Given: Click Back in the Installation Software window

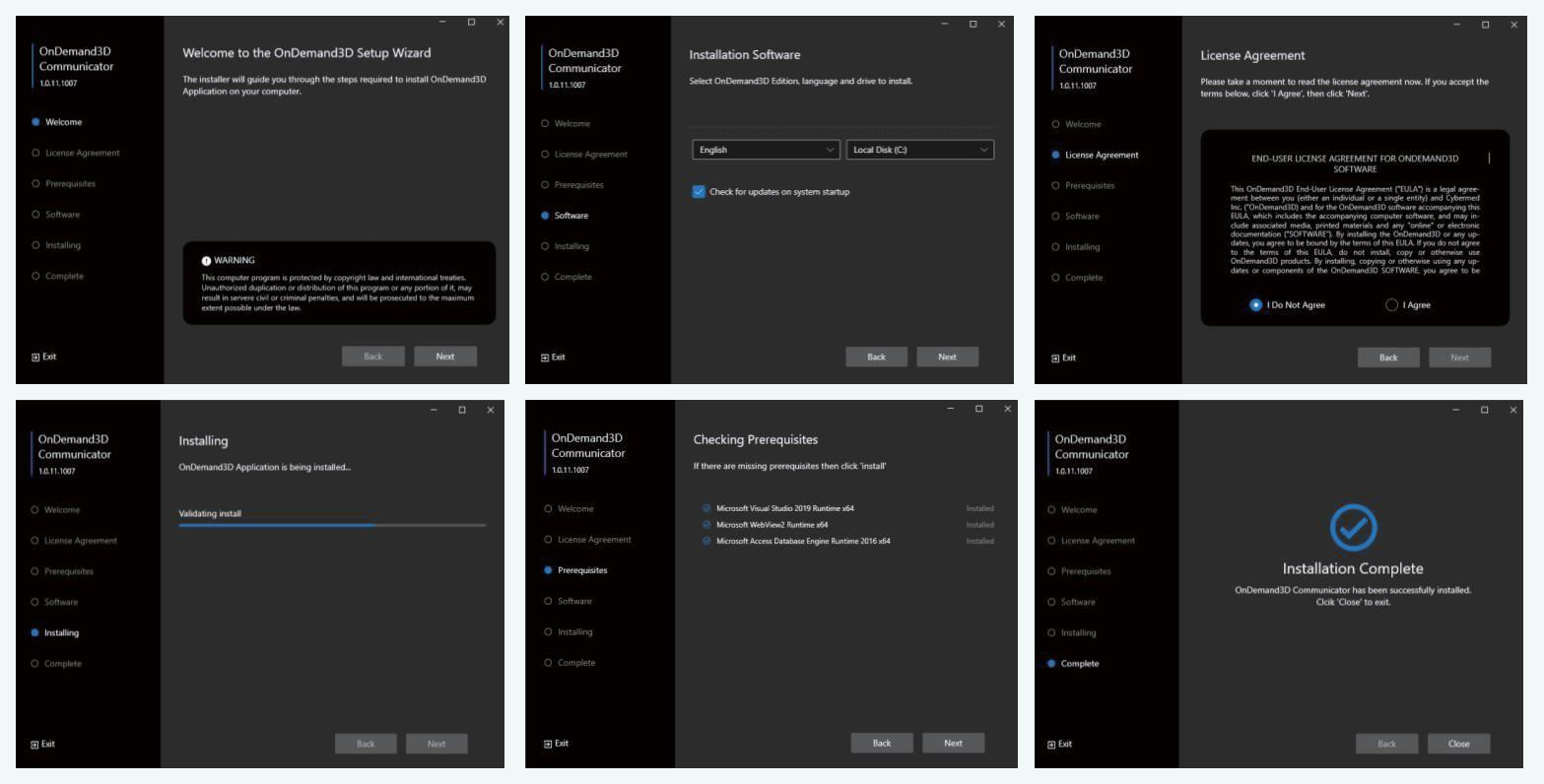Looking at the screenshot, I should pos(876,358).
